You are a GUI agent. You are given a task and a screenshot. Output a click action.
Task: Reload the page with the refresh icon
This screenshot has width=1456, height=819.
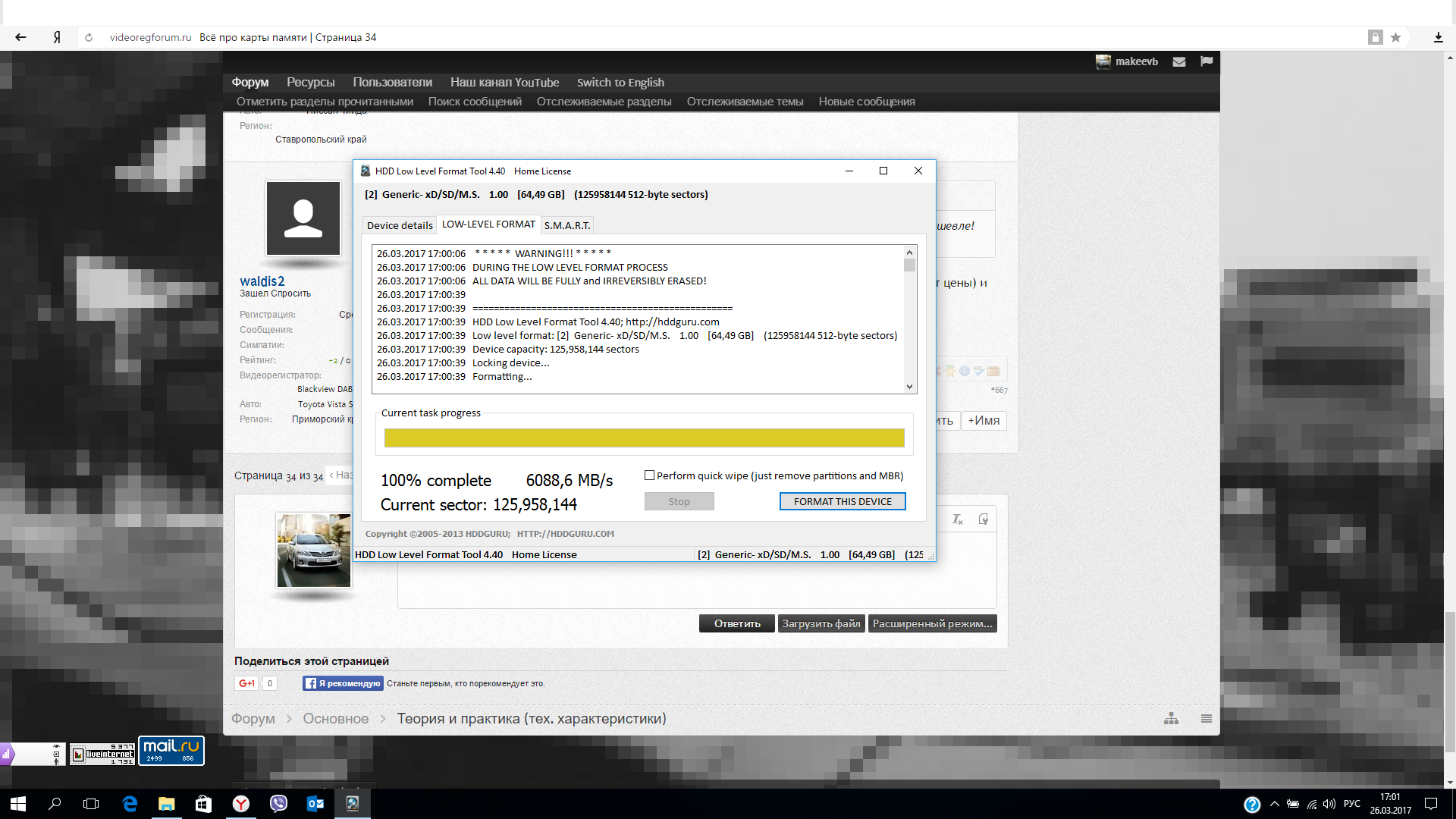coord(89,37)
